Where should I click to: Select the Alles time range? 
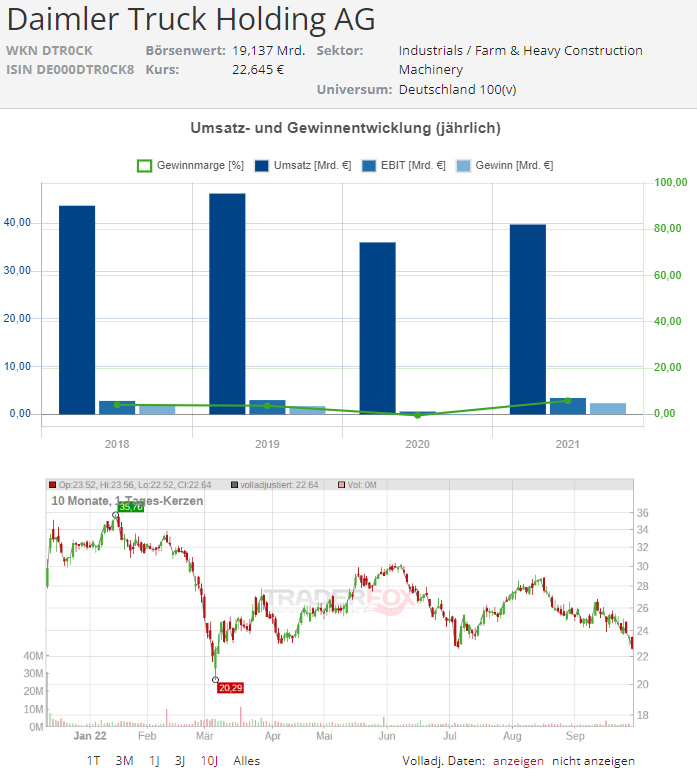246,761
